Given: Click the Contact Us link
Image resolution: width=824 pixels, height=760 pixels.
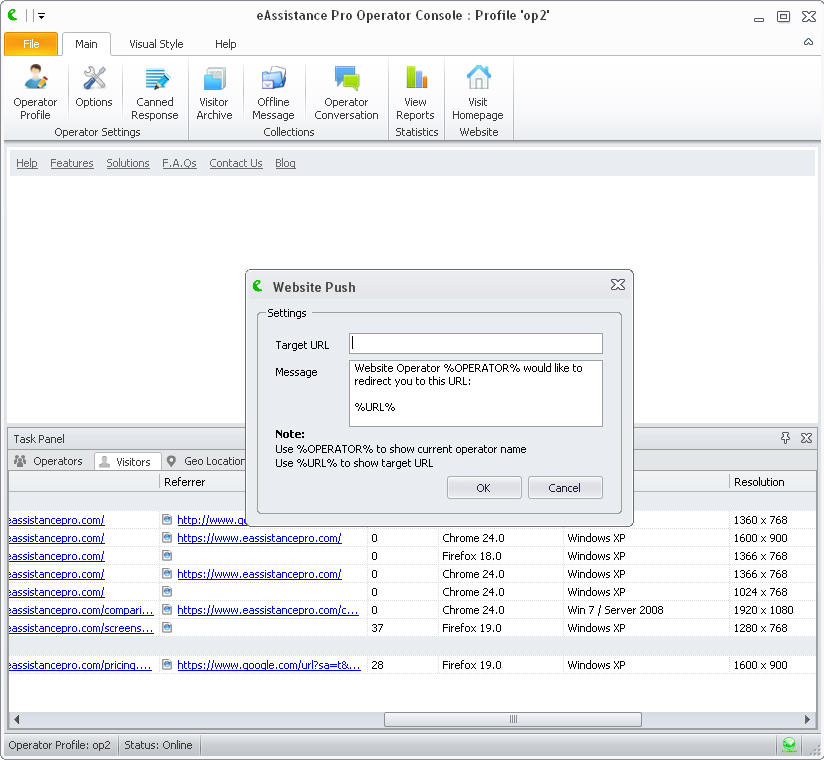Looking at the screenshot, I should pos(236,163).
